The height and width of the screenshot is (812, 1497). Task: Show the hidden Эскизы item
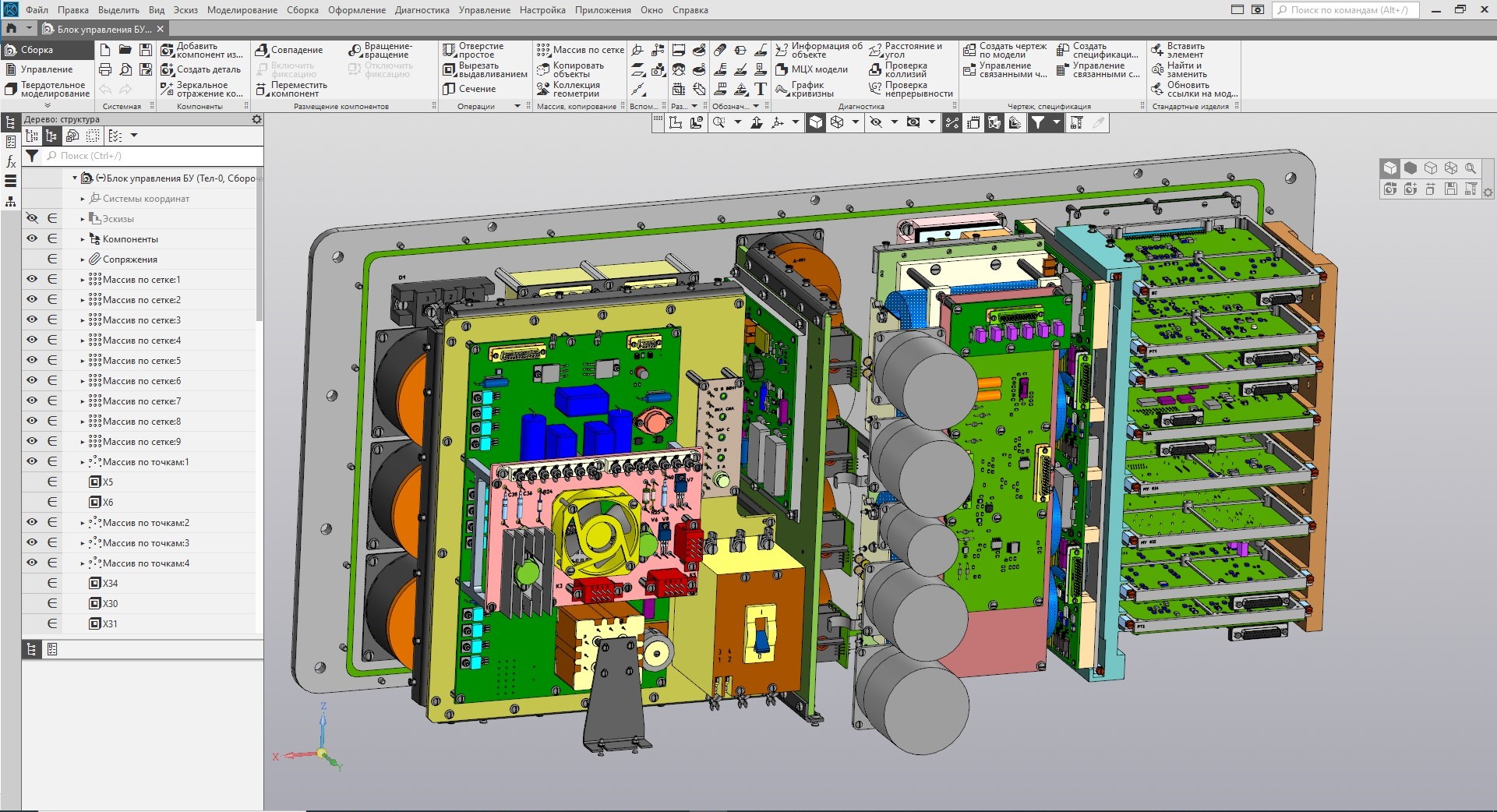[x=32, y=219]
